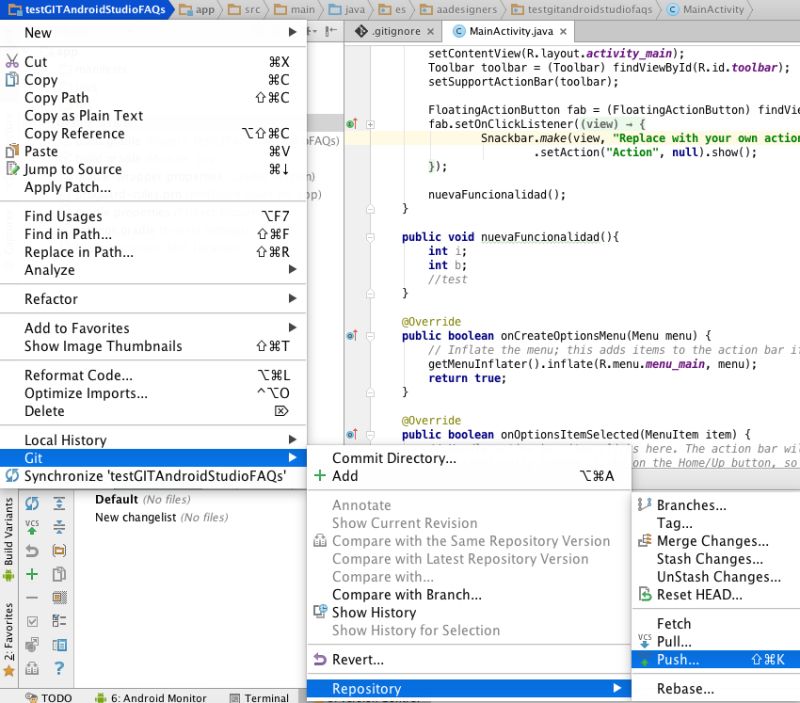The height and width of the screenshot is (703, 800).
Task: Switch to the .gitignore tab
Action: click(394, 32)
